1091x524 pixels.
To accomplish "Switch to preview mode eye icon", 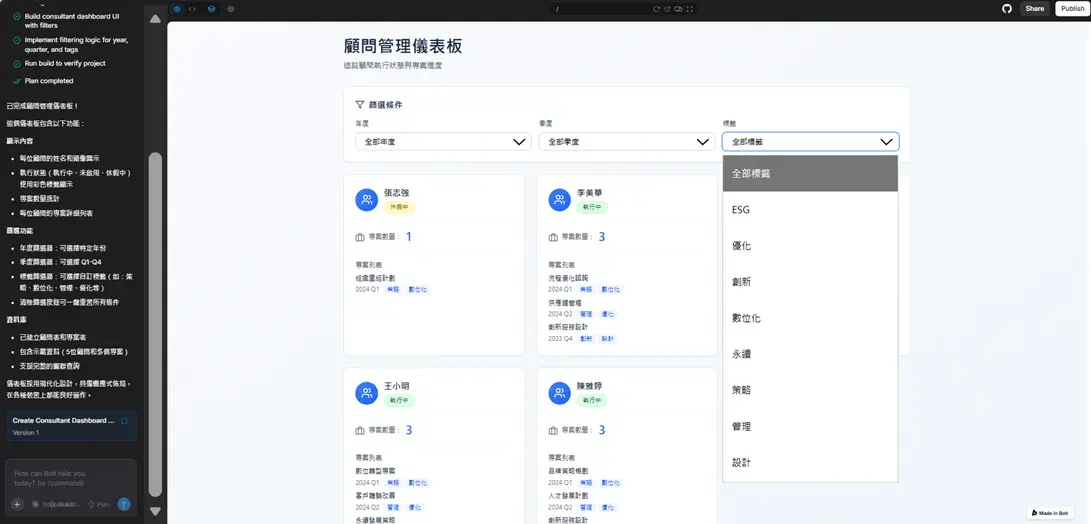I will (x=177, y=9).
